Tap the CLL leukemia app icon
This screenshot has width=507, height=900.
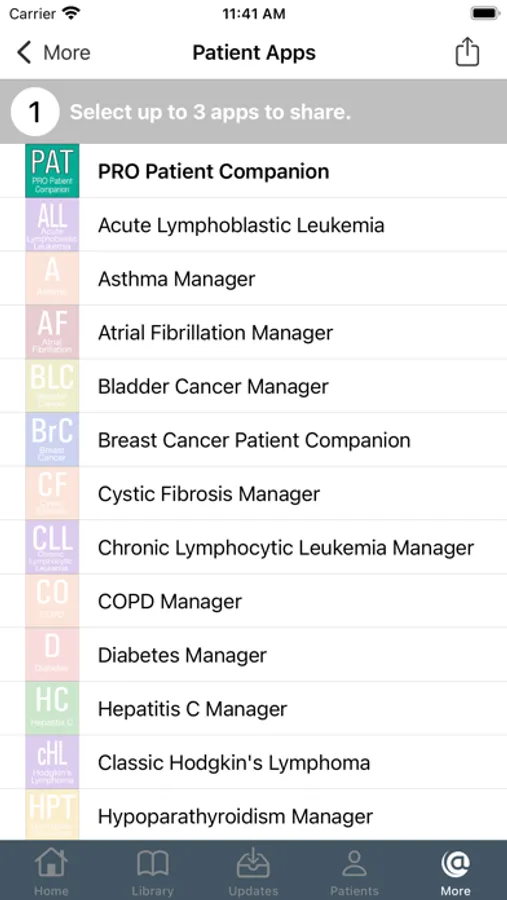click(52, 547)
